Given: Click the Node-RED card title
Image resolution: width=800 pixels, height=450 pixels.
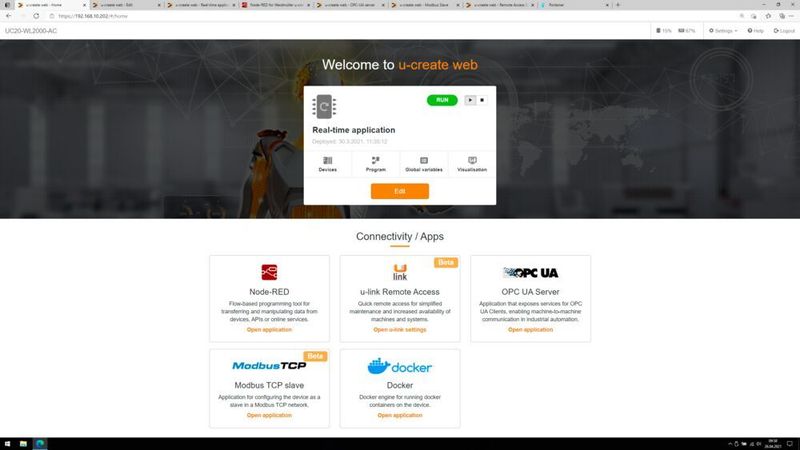Looking at the screenshot, I should pos(269,292).
